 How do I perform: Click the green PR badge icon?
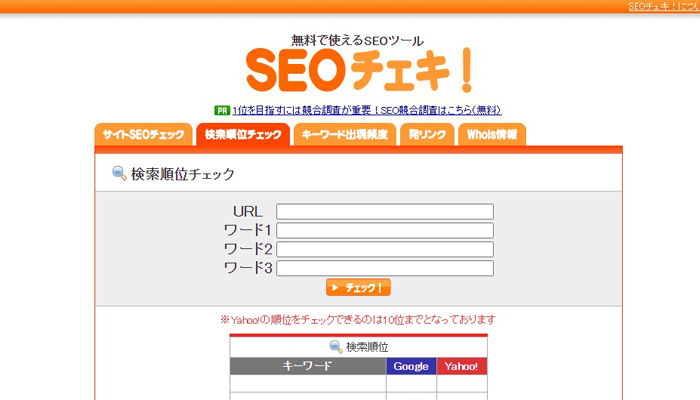pyautogui.click(x=222, y=110)
